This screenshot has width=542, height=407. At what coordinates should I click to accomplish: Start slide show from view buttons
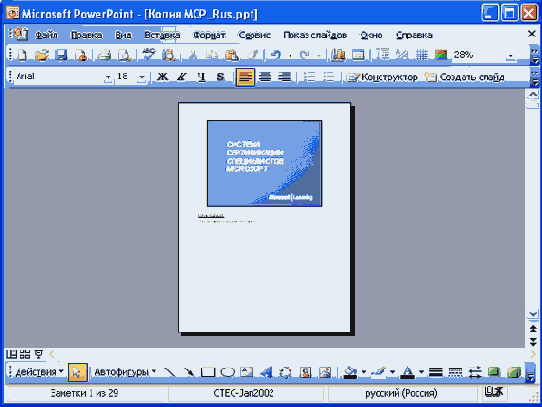point(39,354)
